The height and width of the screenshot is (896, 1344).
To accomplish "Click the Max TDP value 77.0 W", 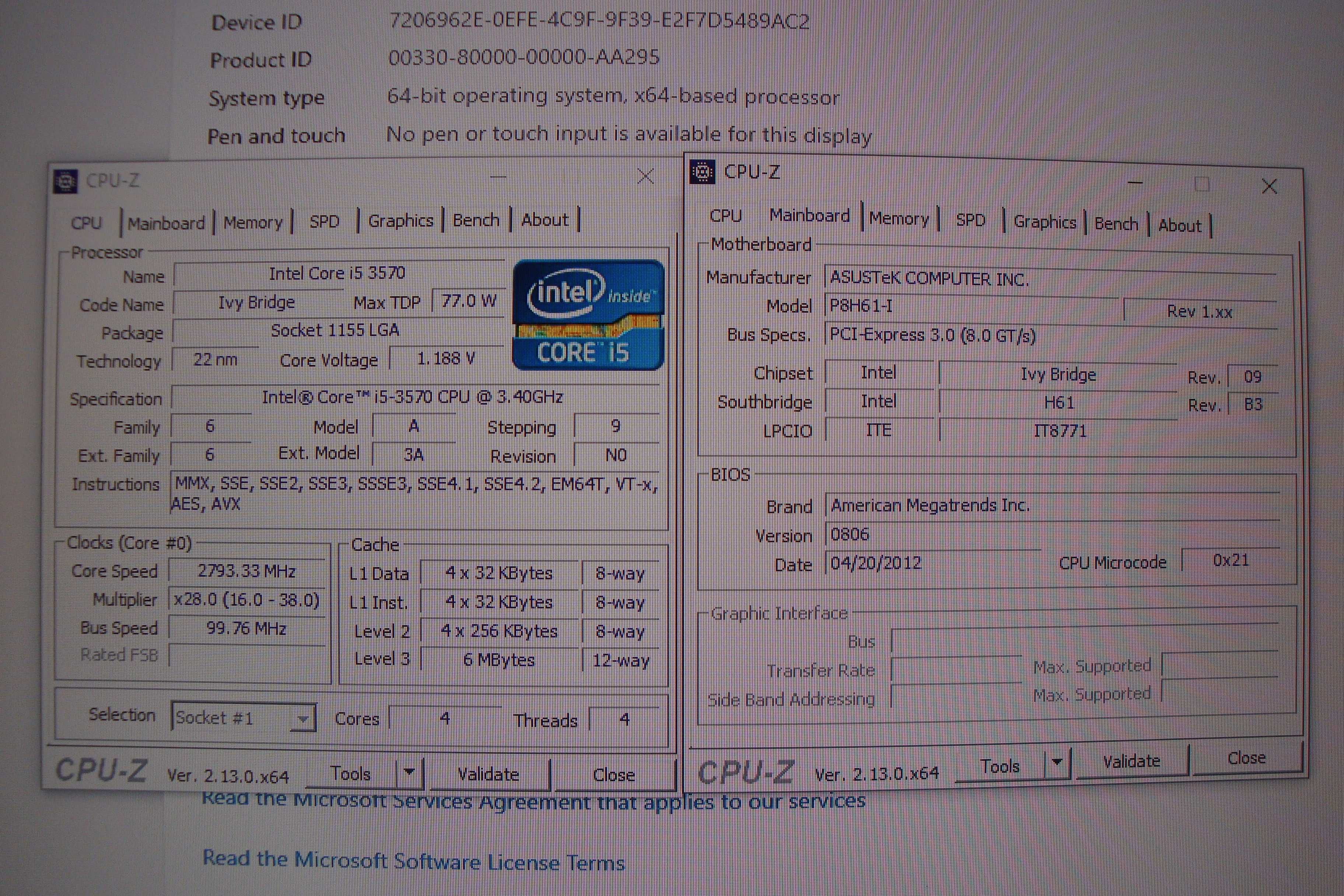I will [x=469, y=301].
